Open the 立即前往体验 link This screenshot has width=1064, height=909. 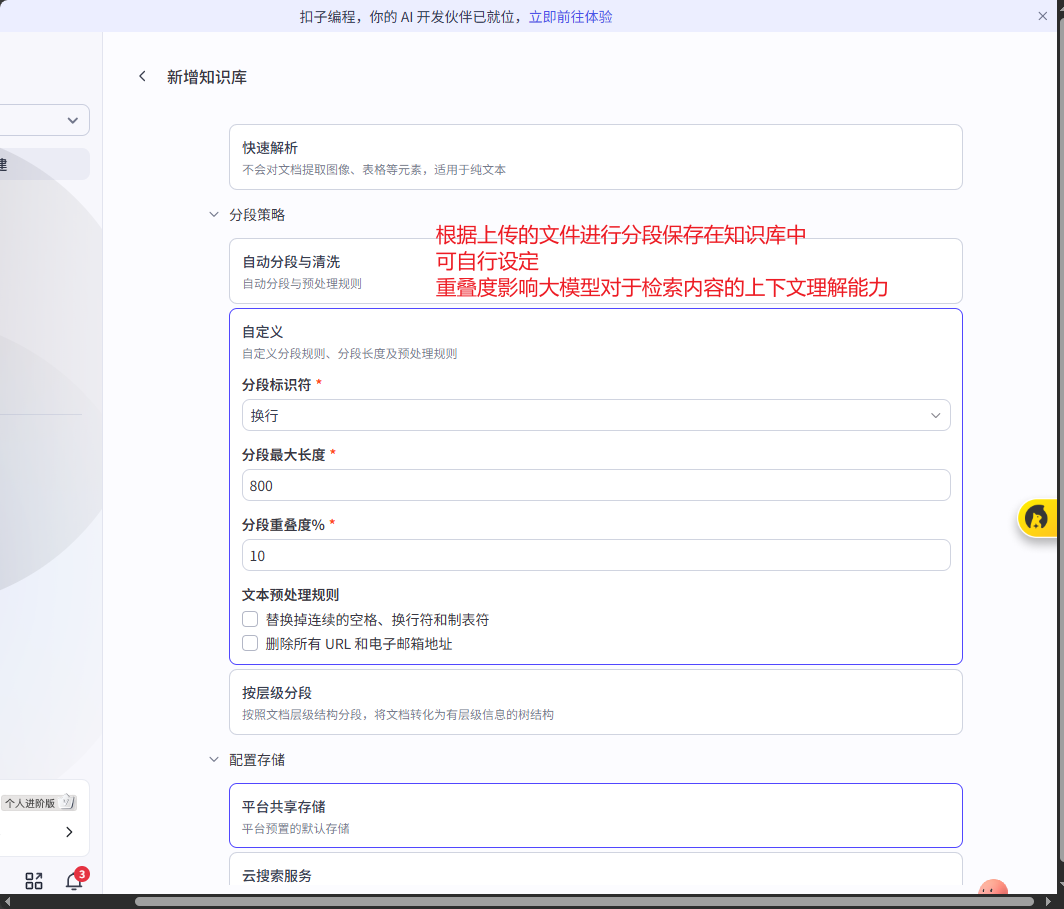570,16
